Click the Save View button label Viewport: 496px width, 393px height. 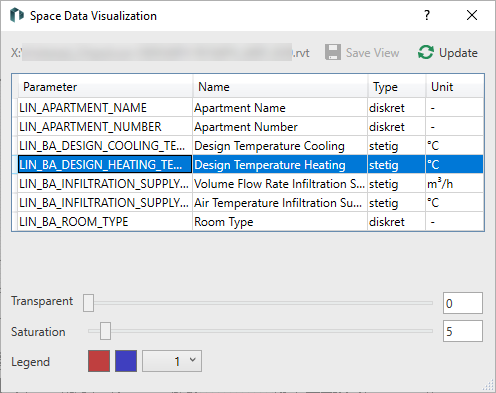click(372, 53)
